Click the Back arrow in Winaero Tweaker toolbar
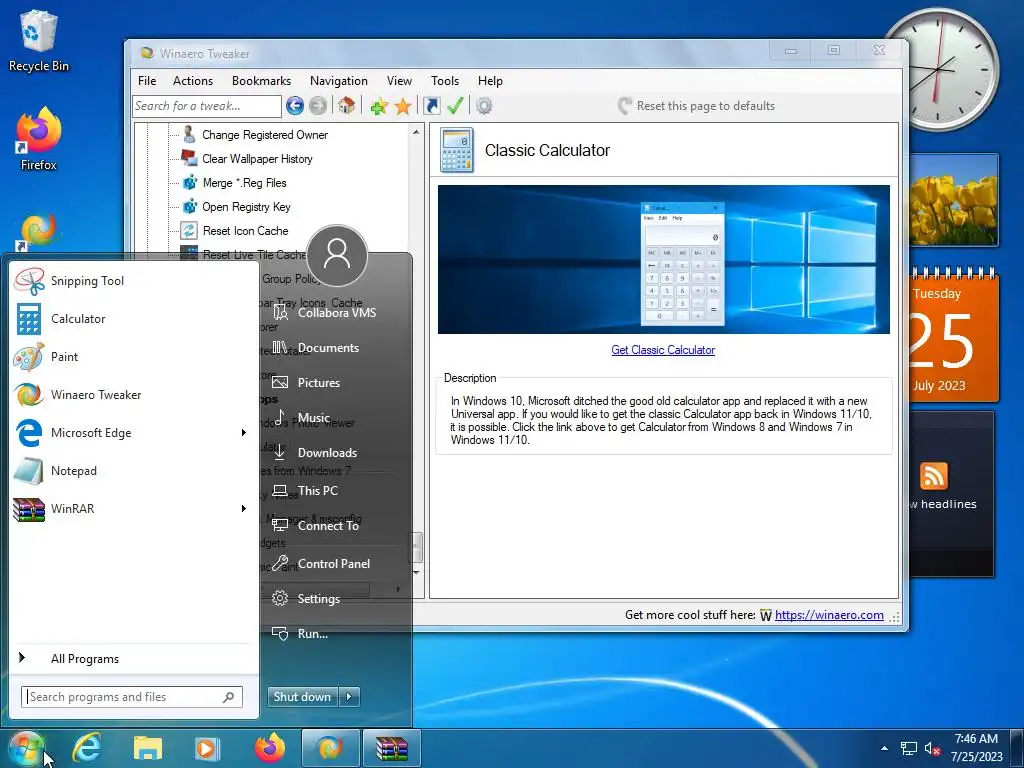1024x768 pixels. (x=295, y=105)
